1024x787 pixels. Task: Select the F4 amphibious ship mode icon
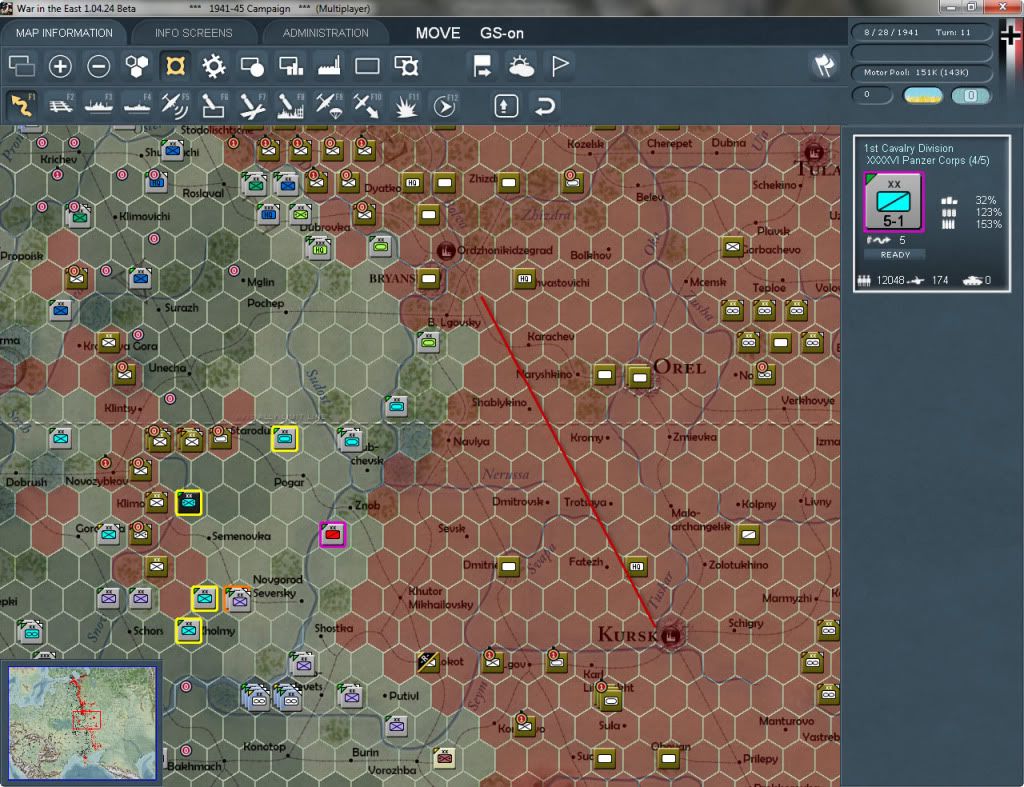(x=137, y=105)
